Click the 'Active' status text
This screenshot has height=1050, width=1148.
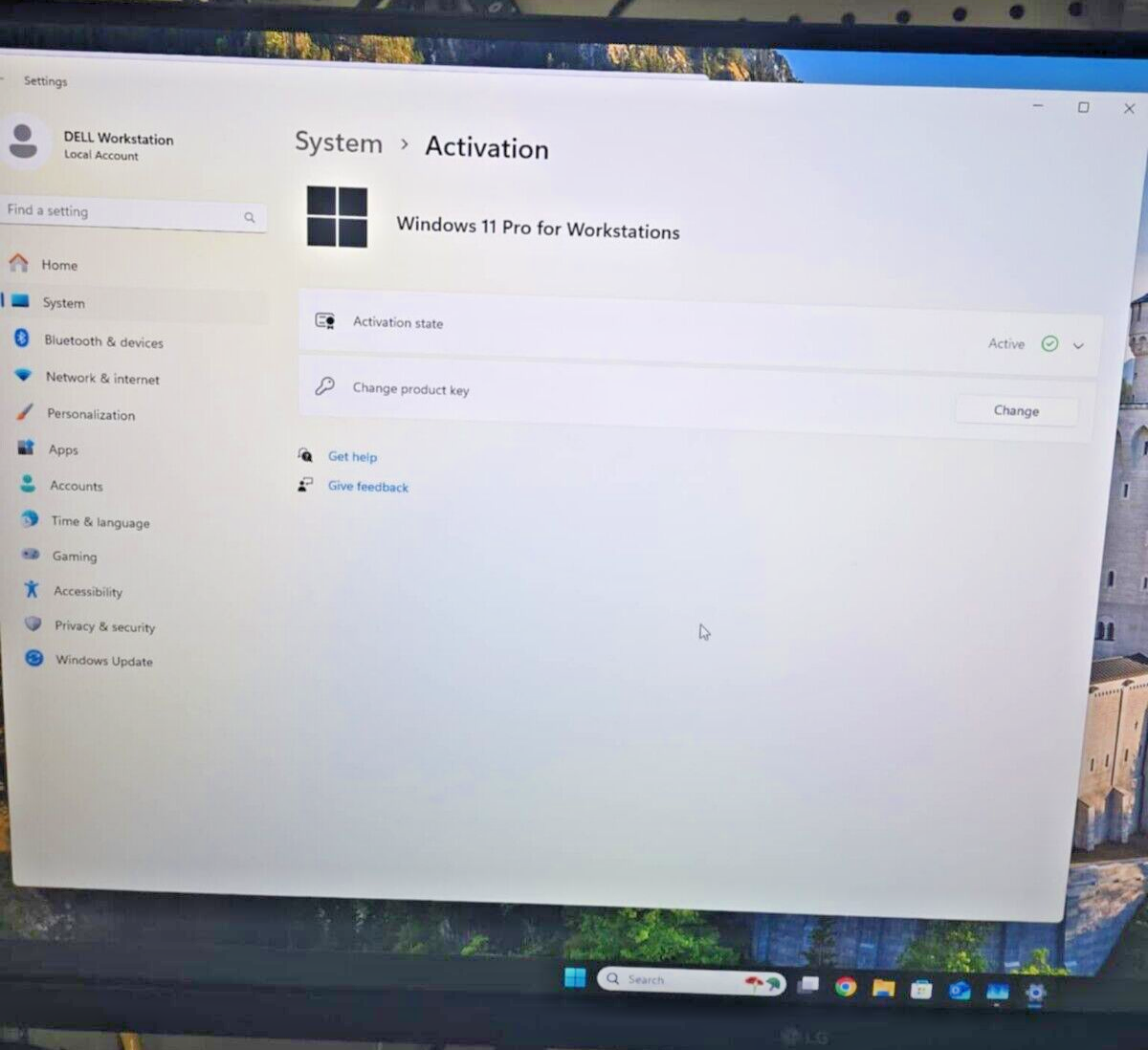tap(1006, 343)
